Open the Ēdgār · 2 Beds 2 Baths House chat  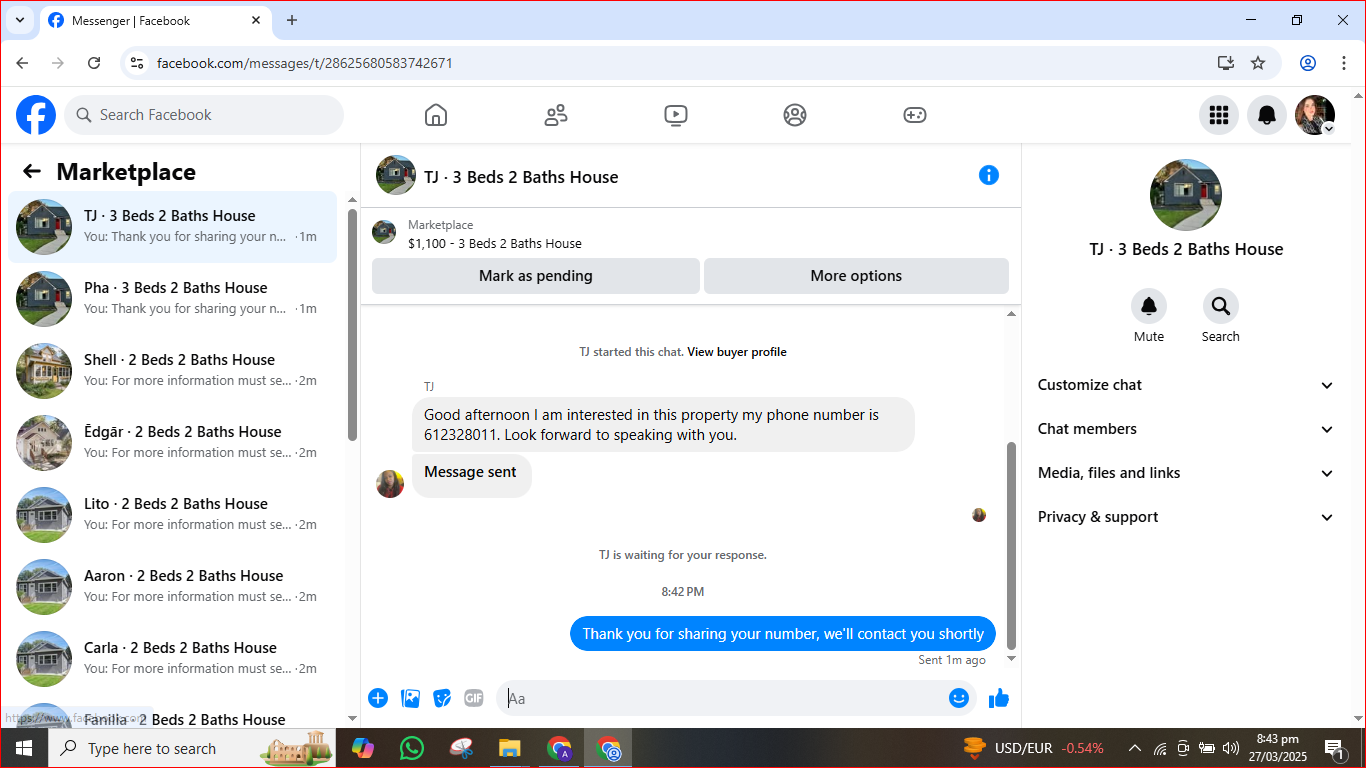coord(173,443)
